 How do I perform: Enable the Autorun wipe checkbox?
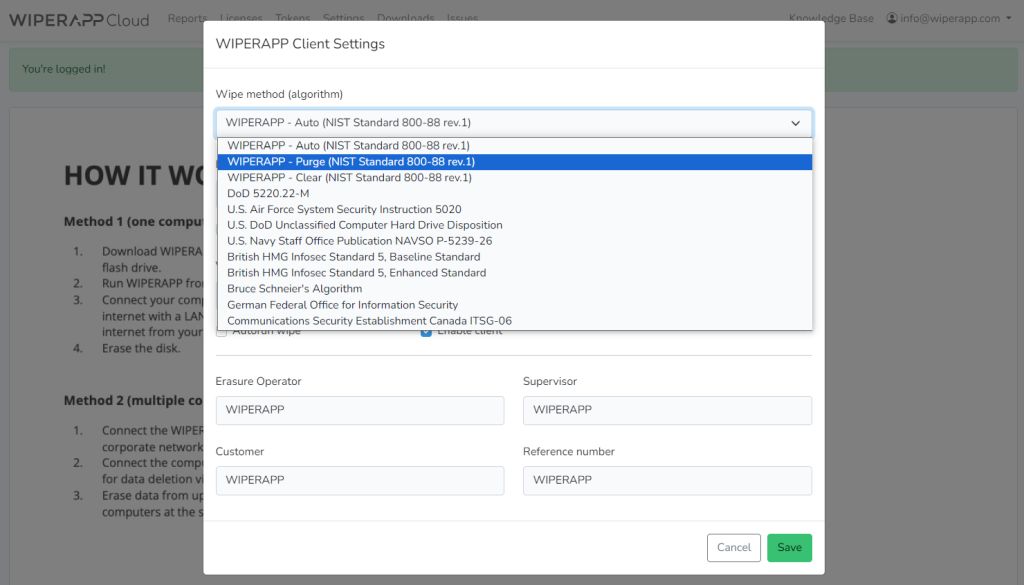[x=222, y=331]
